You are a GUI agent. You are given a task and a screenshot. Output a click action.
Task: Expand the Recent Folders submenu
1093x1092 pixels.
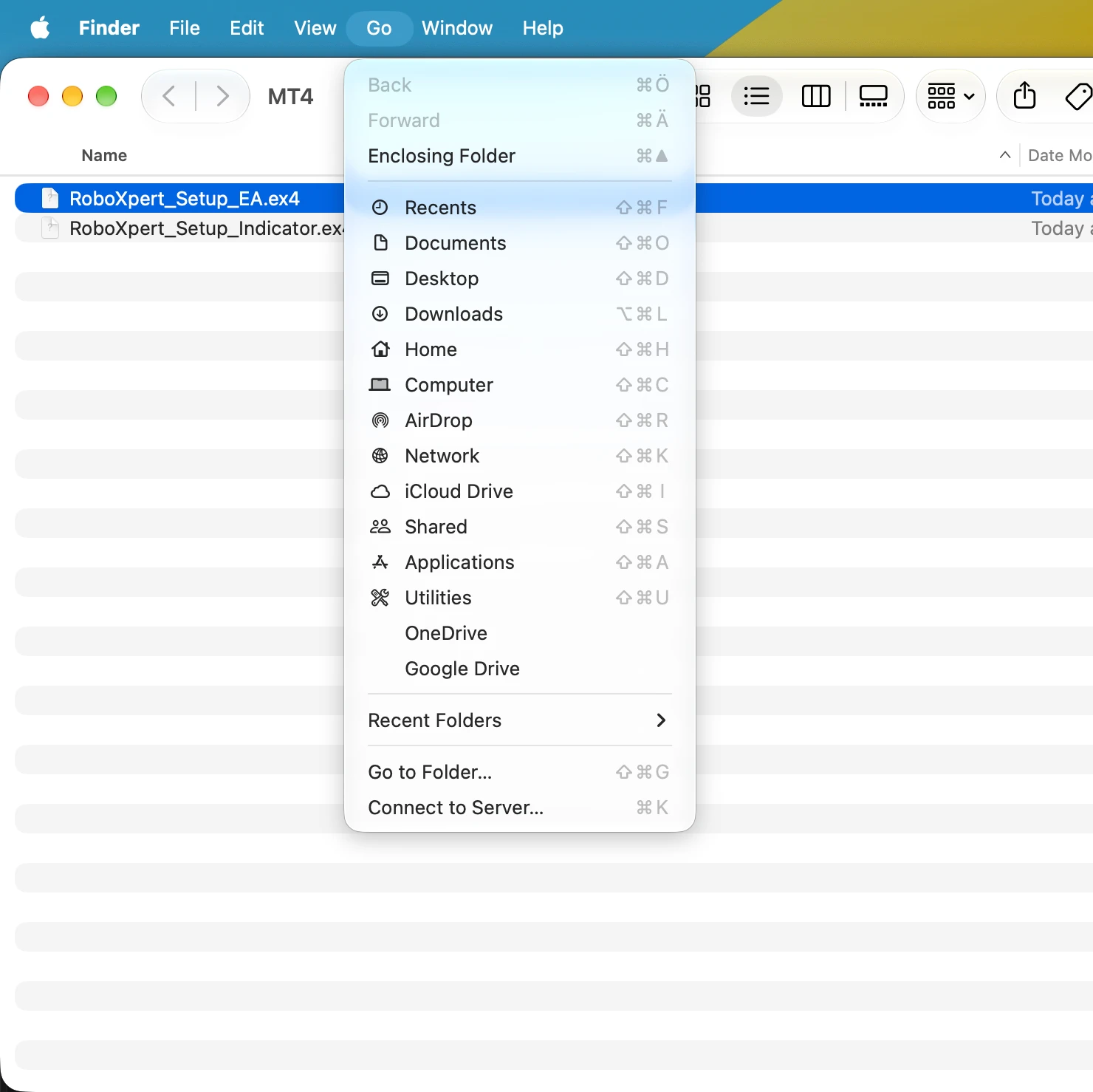520,720
